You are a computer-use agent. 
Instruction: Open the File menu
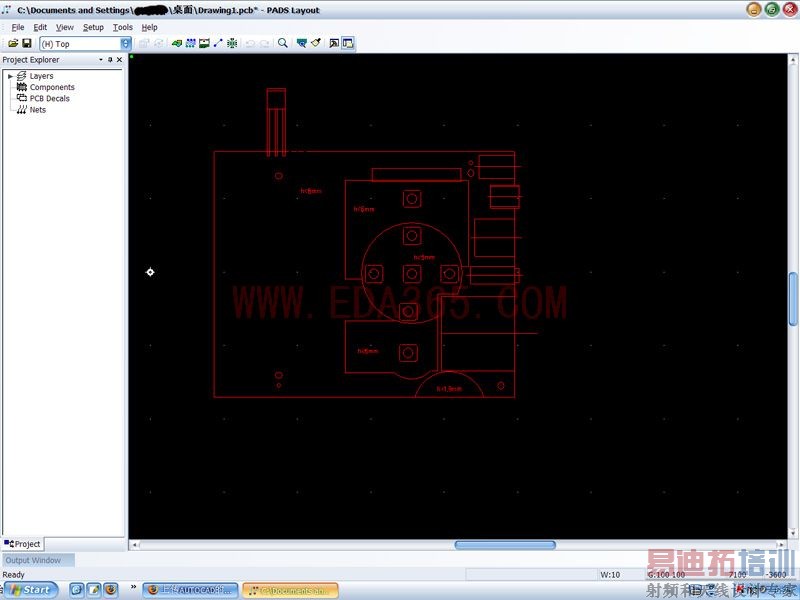coord(18,28)
